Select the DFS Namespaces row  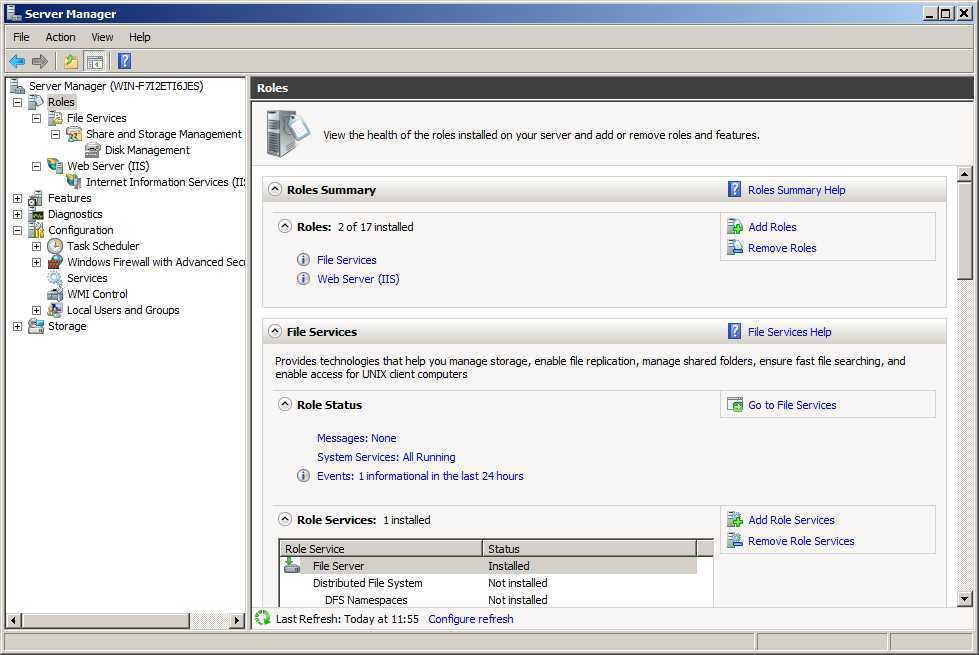(x=488, y=599)
